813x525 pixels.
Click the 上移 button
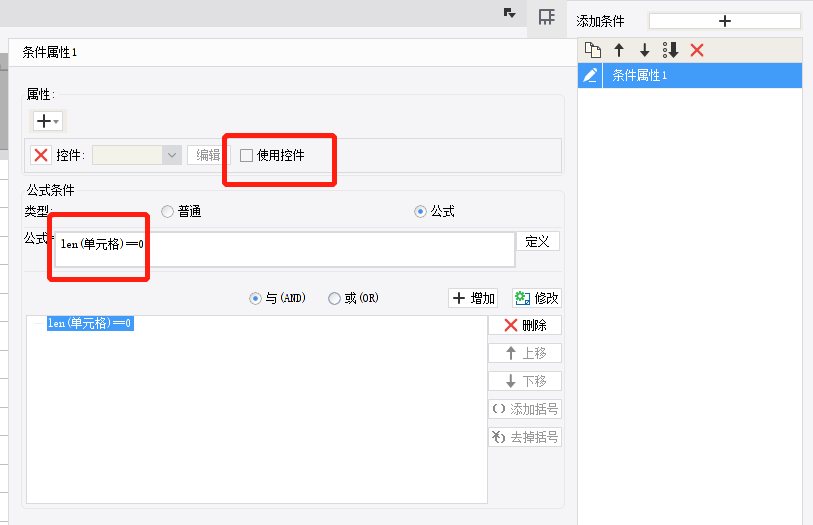coord(525,353)
